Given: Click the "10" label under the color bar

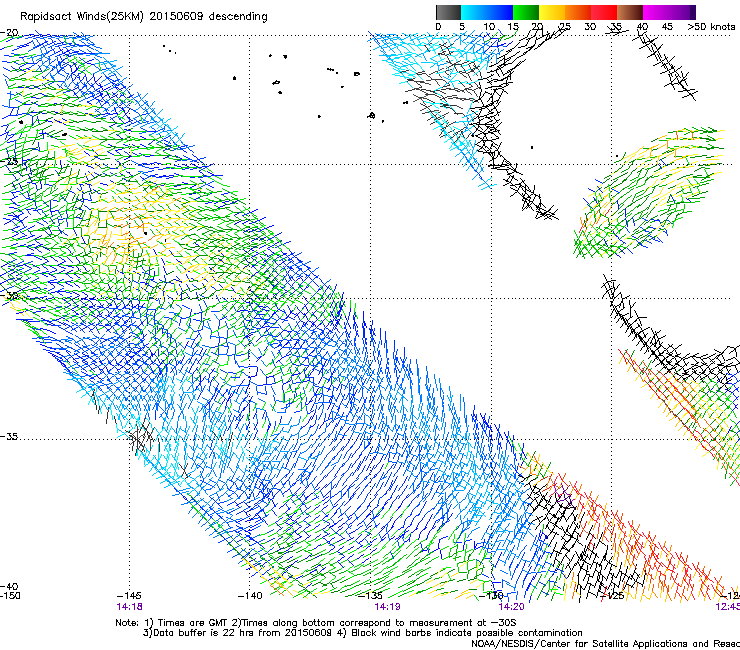Looking at the screenshot, I should pyautogui.click(x=489, y=27).
